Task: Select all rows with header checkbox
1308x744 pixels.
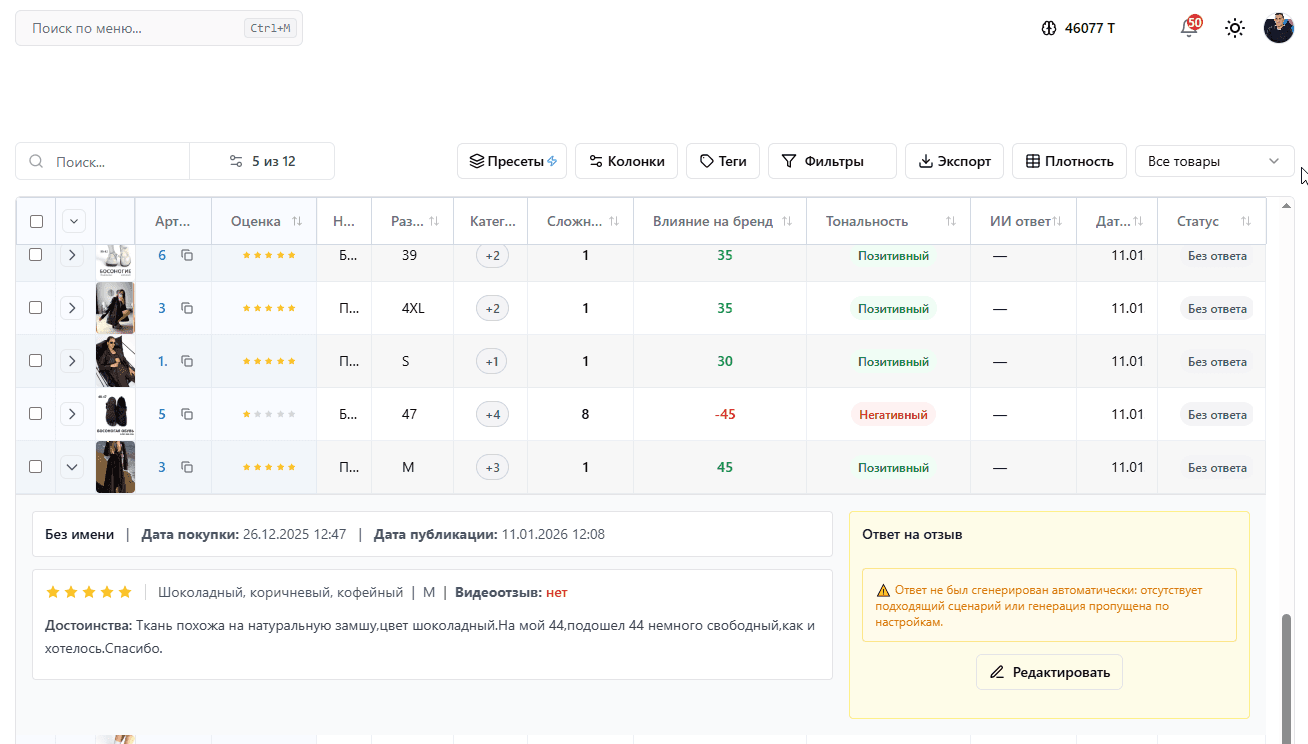Action: (36, 221)
